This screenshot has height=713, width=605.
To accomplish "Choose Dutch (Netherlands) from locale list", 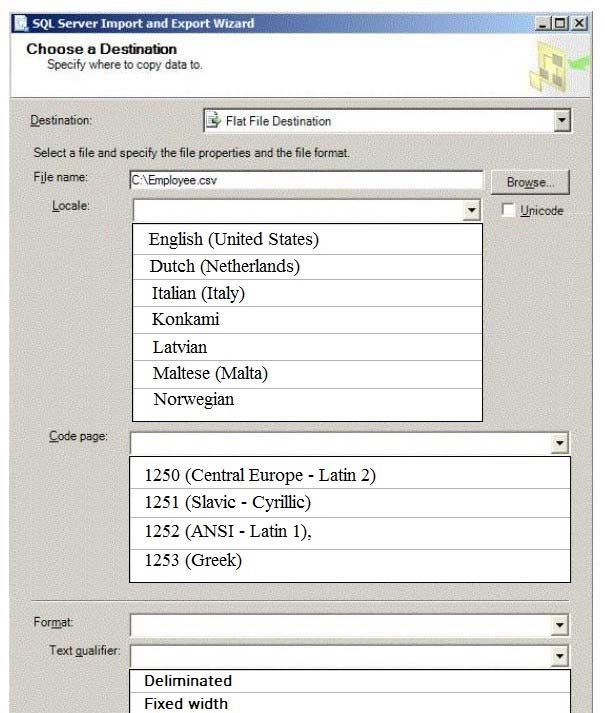I will pyautogui.click(x=307, y=267).
